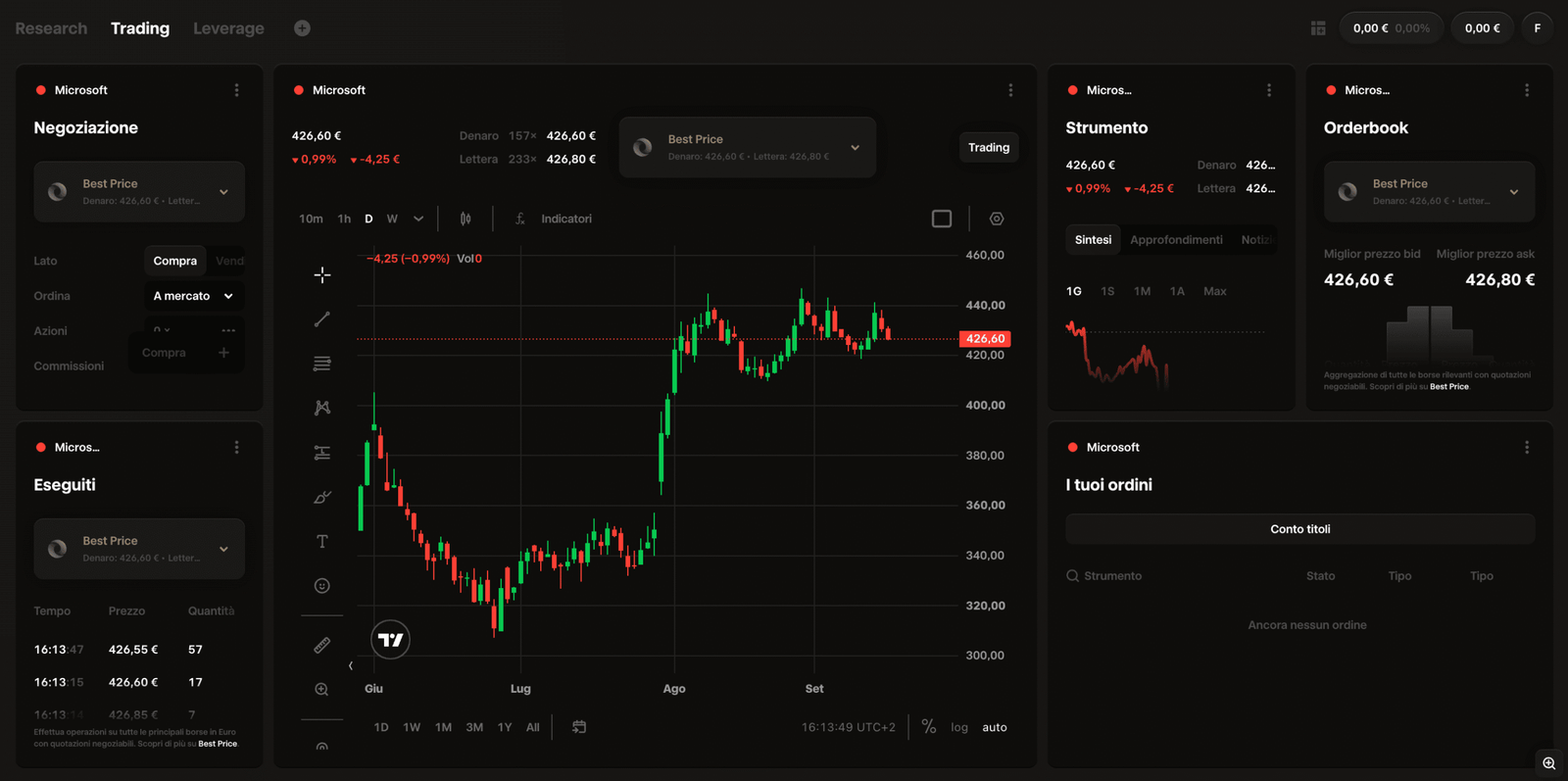Image resolution: width=1568 pixels, height=781 pixels.
Task: Select the ruler measure tool
Action: click(x=321, y=645)
